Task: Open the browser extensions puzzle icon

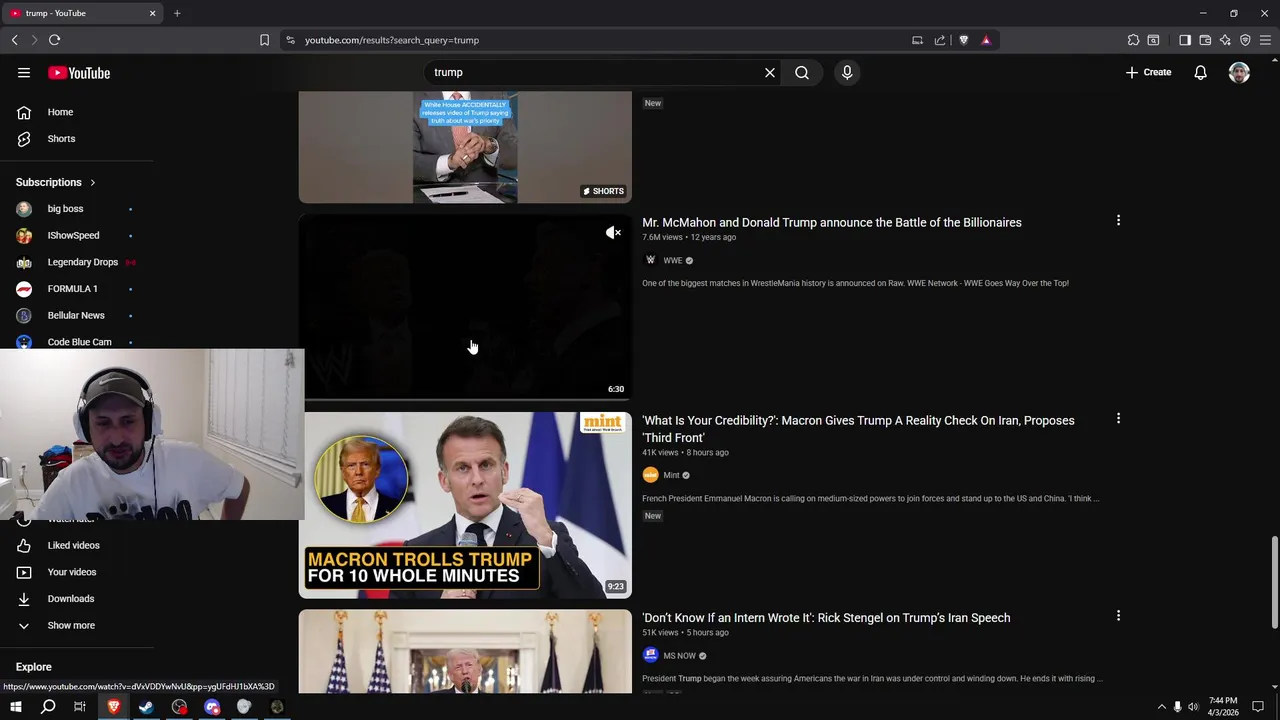Action: click(x=1133, y=40)
